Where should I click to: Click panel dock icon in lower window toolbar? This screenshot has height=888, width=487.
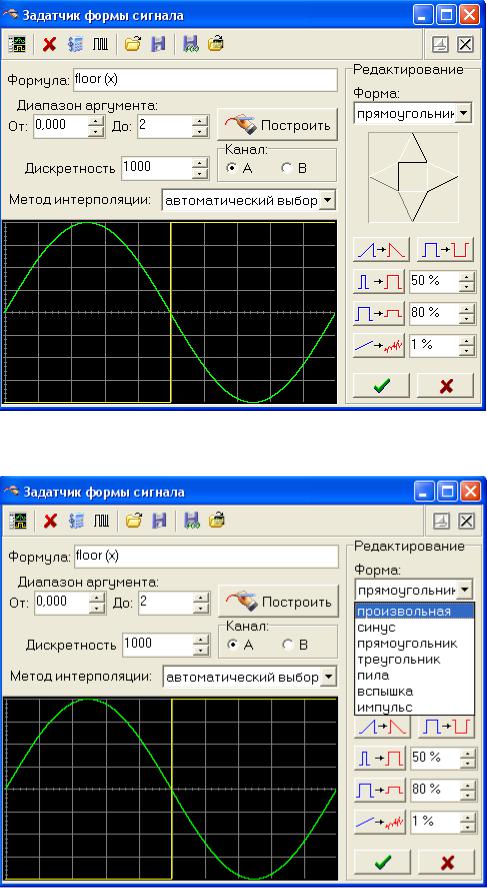tap(441, 522)
